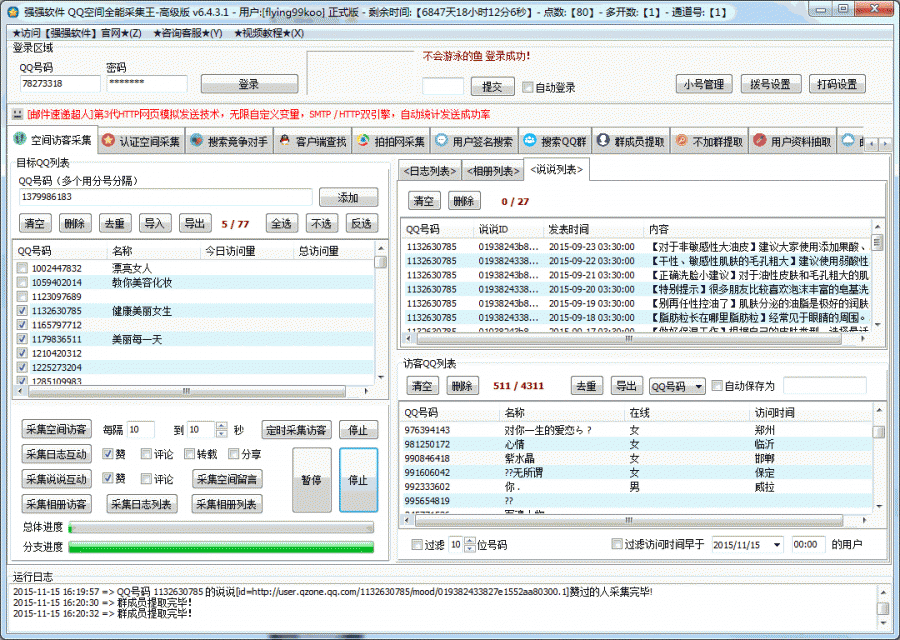Toggle the 过滤 位号码 checkbox
Screen dimensions: 900x640
pyautogui.click(x=417, y=545)
